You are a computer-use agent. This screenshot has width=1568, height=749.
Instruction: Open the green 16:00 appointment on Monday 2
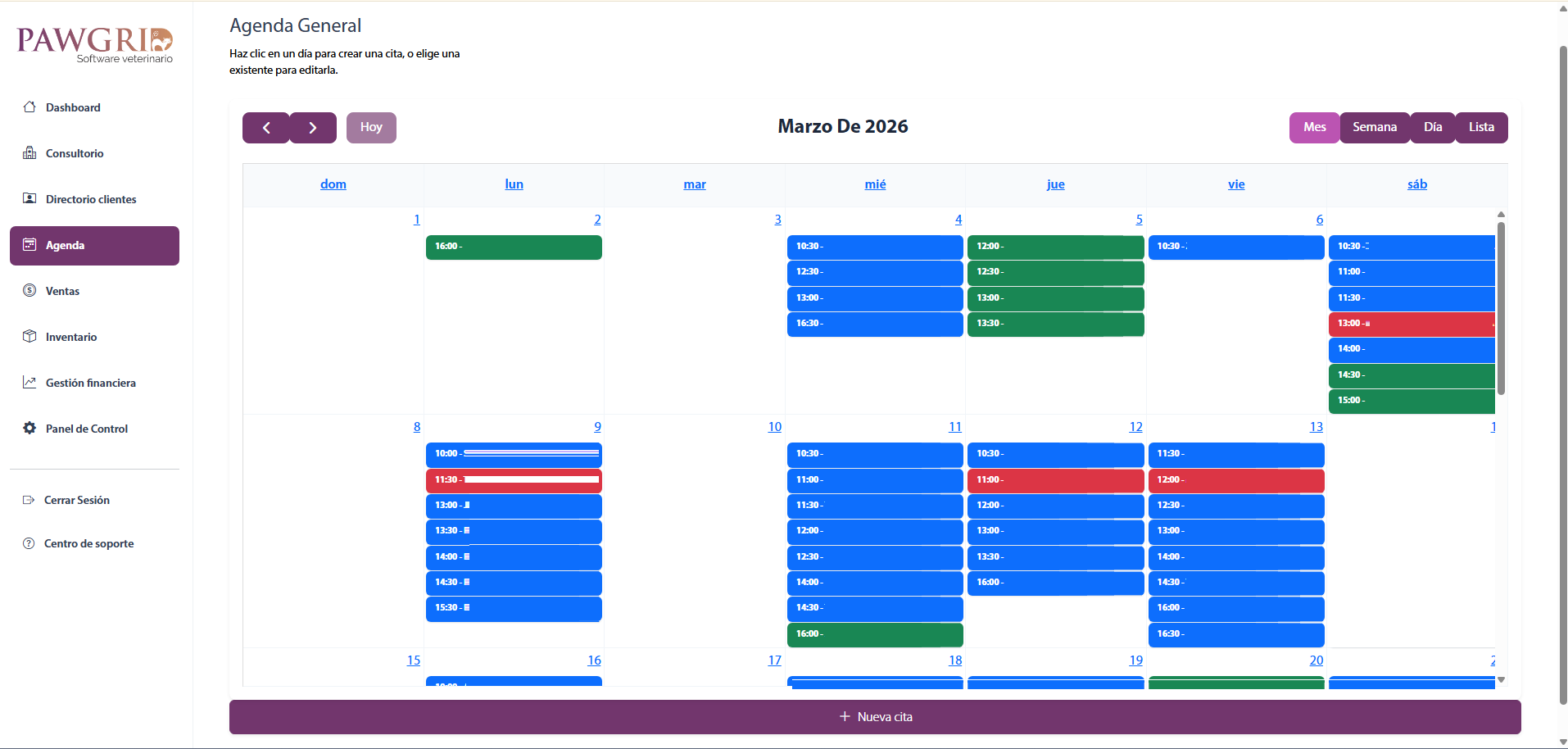[514, 247]
